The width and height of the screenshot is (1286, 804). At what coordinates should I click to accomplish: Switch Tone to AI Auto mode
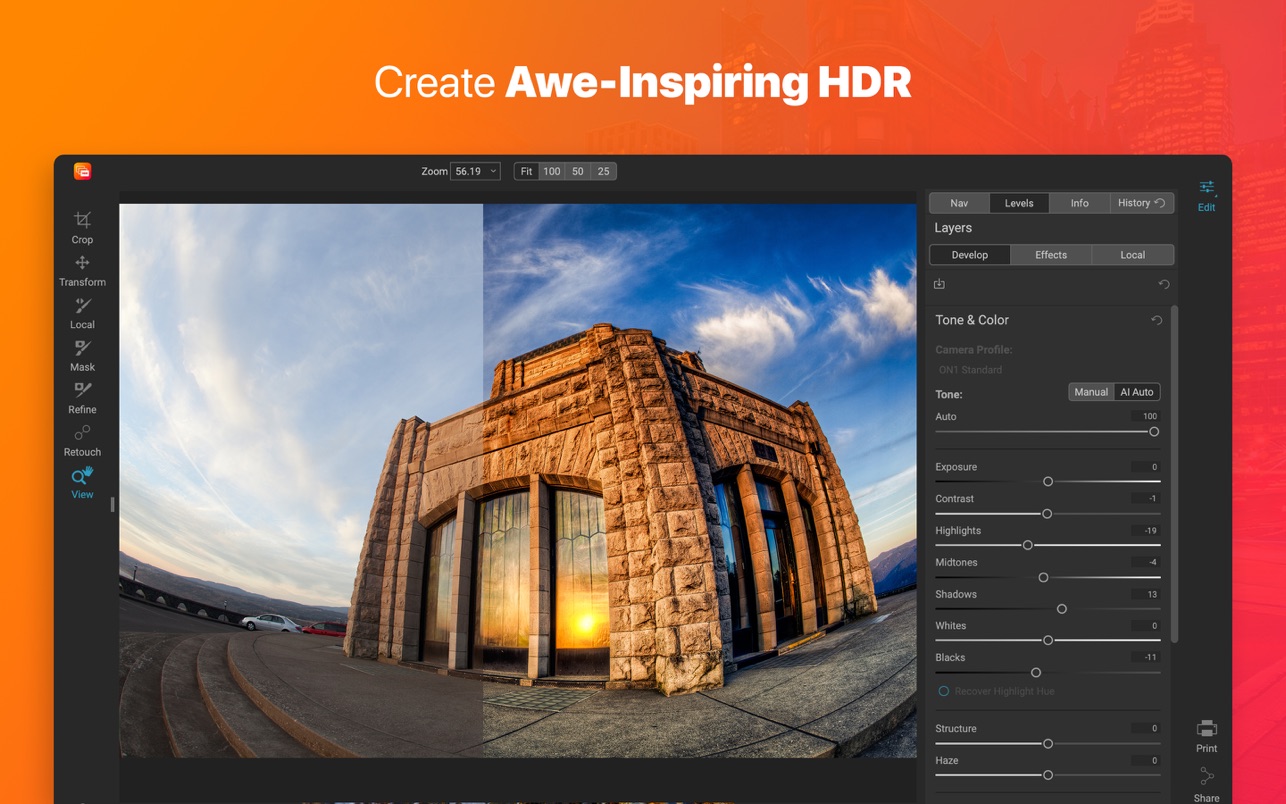click(1139, 392)
